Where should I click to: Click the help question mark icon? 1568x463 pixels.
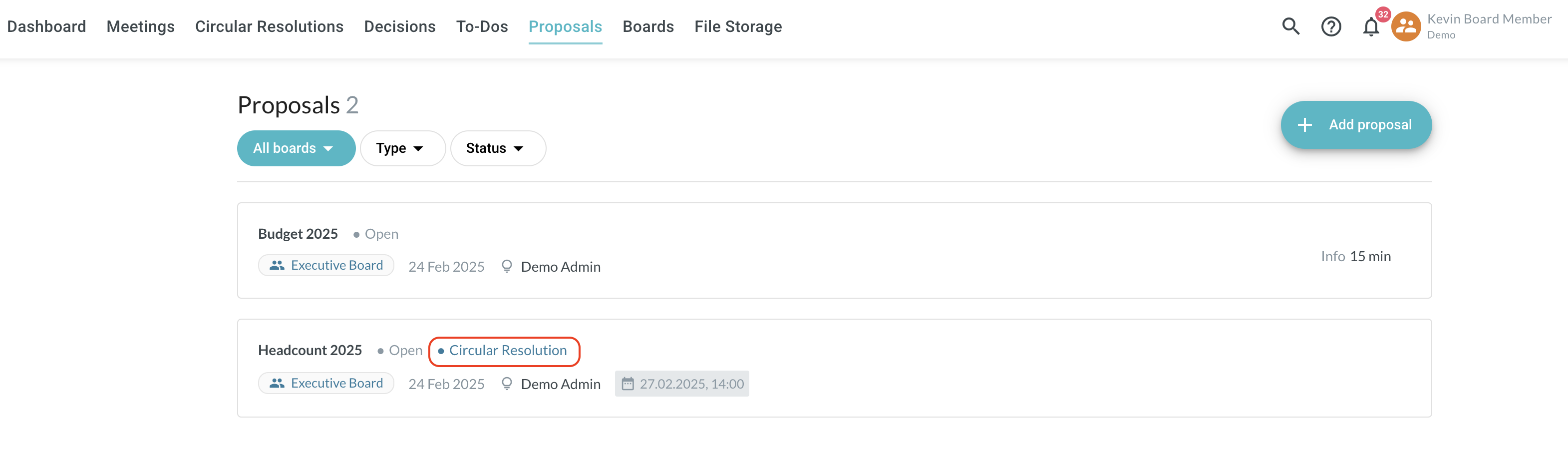pos(1330,27)
